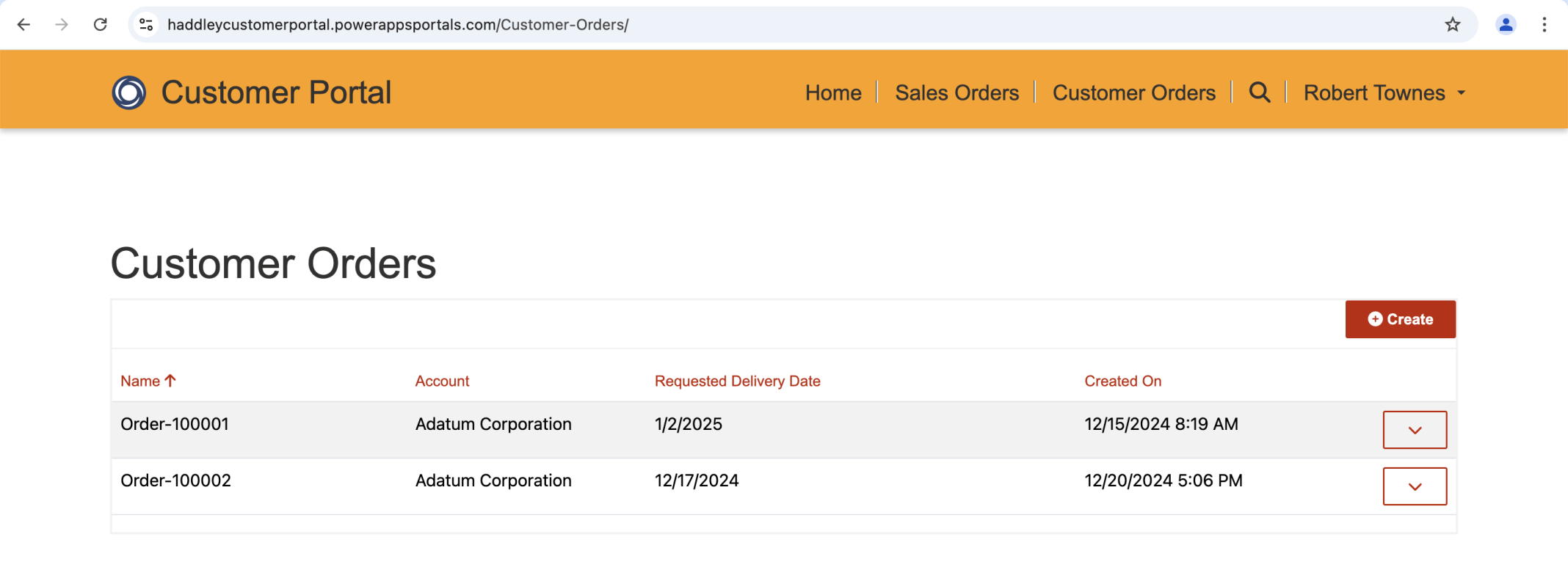Open the browser profile icon
Viewport: 1568px width, 570px height.
click(1506, 25)
